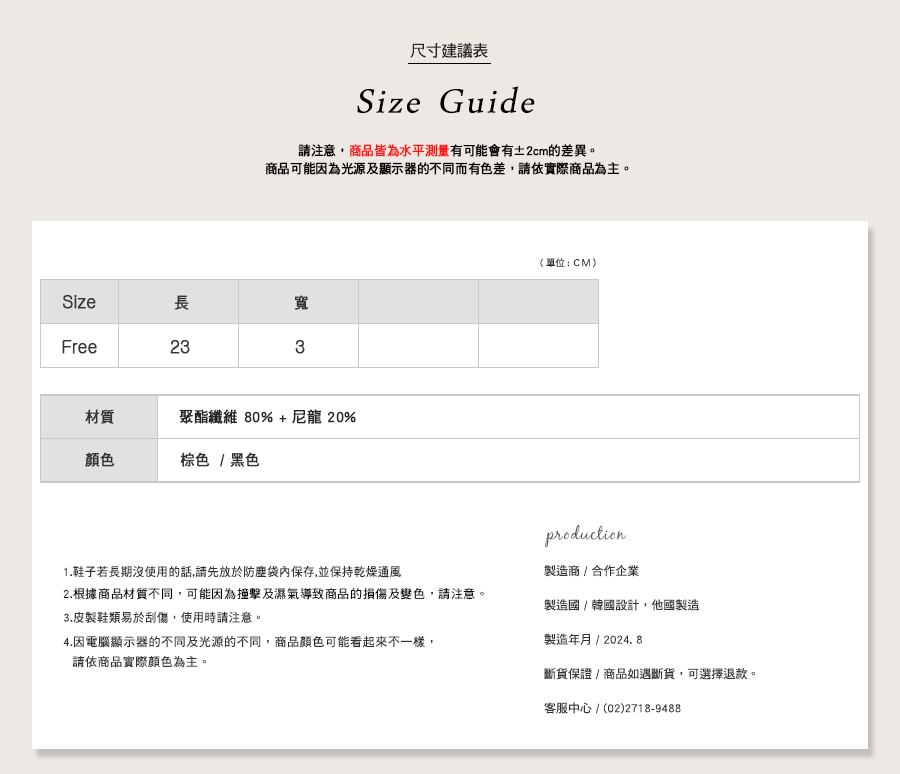Image resolution: width=900 pixels, height=774 pixels.
Task: Click the production script heading
Action: coord(586,535)
